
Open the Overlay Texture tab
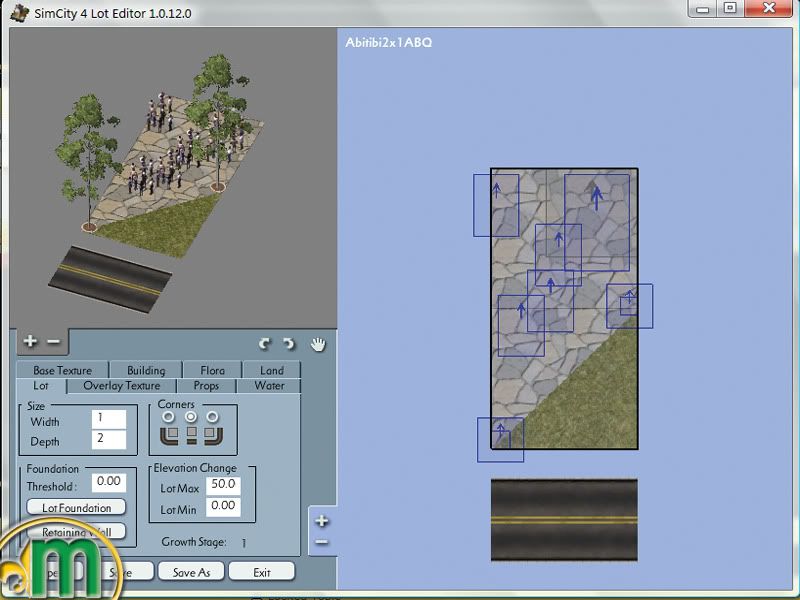121,386
